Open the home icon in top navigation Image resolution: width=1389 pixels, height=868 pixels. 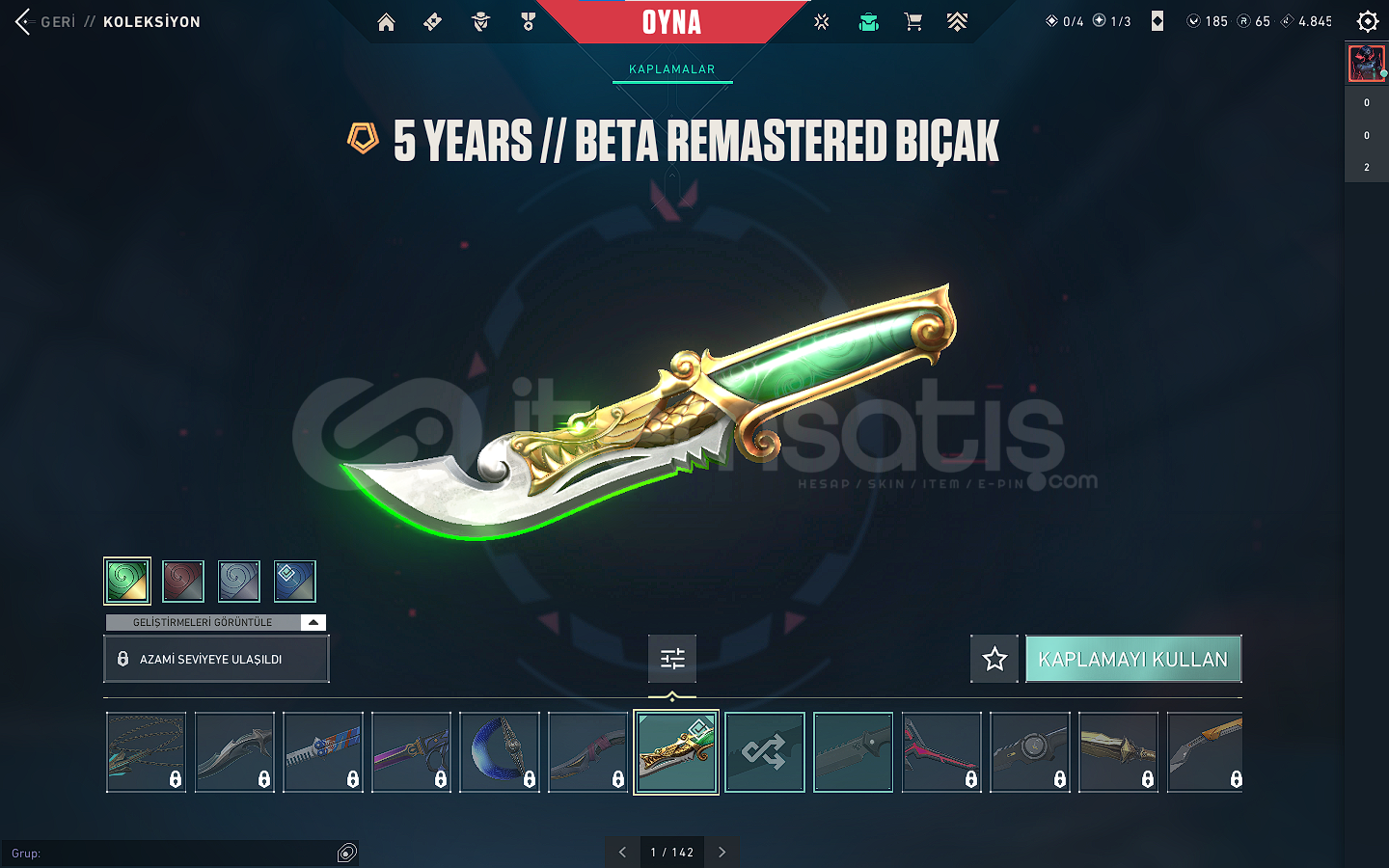click(386, 22)
